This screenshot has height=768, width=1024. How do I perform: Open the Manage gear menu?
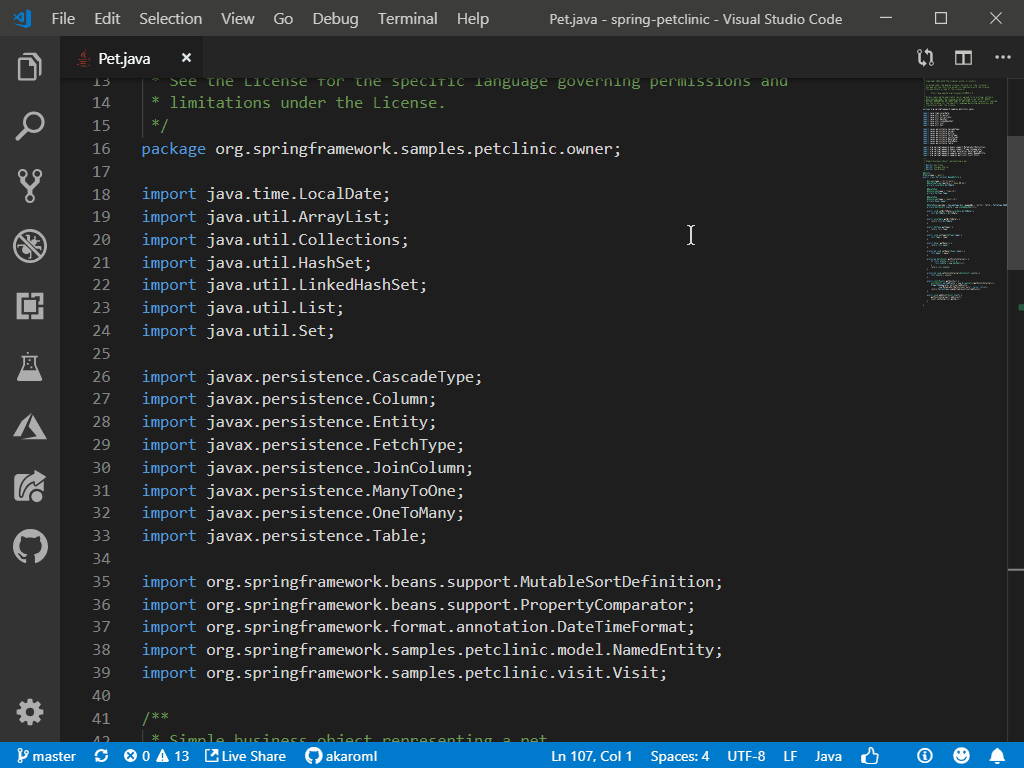[30, 712]
